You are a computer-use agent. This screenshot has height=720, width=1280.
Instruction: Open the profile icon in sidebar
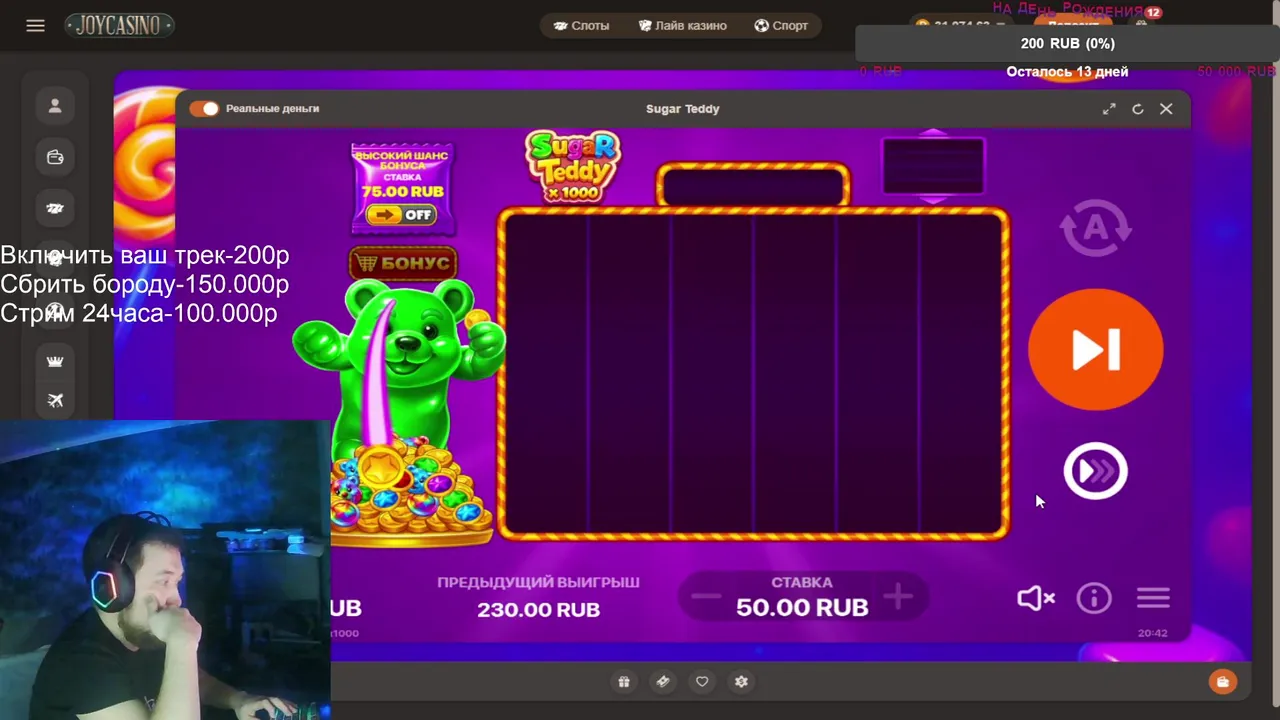pyautogui.click(x=55, y=105)
